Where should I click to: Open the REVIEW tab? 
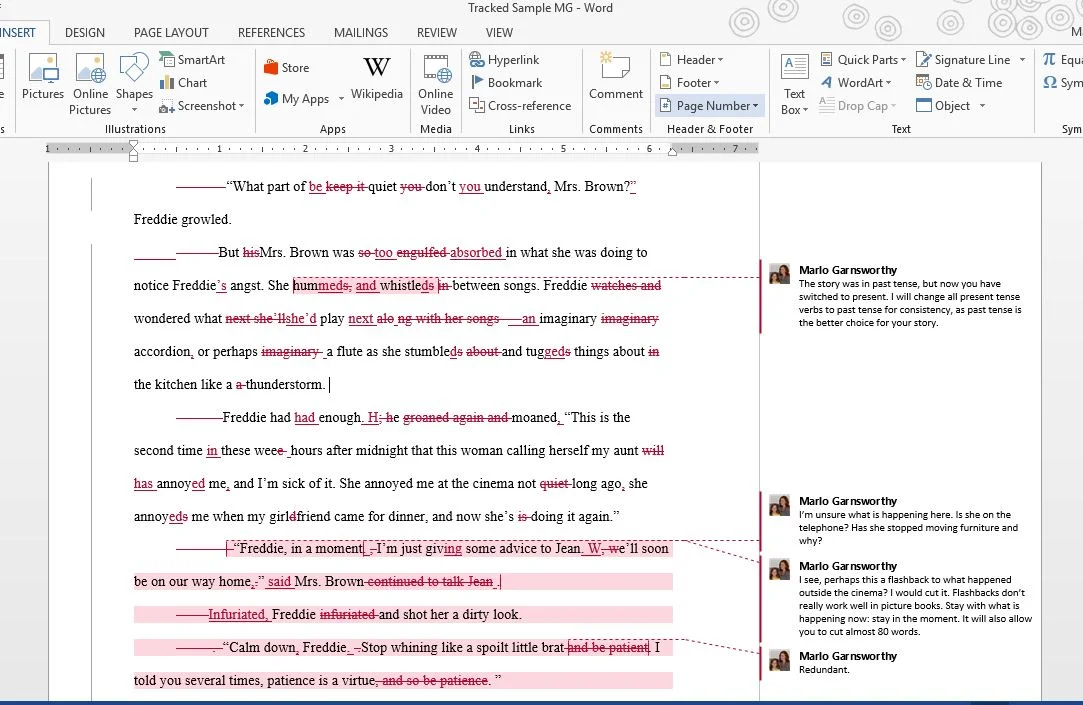point(437,32)
